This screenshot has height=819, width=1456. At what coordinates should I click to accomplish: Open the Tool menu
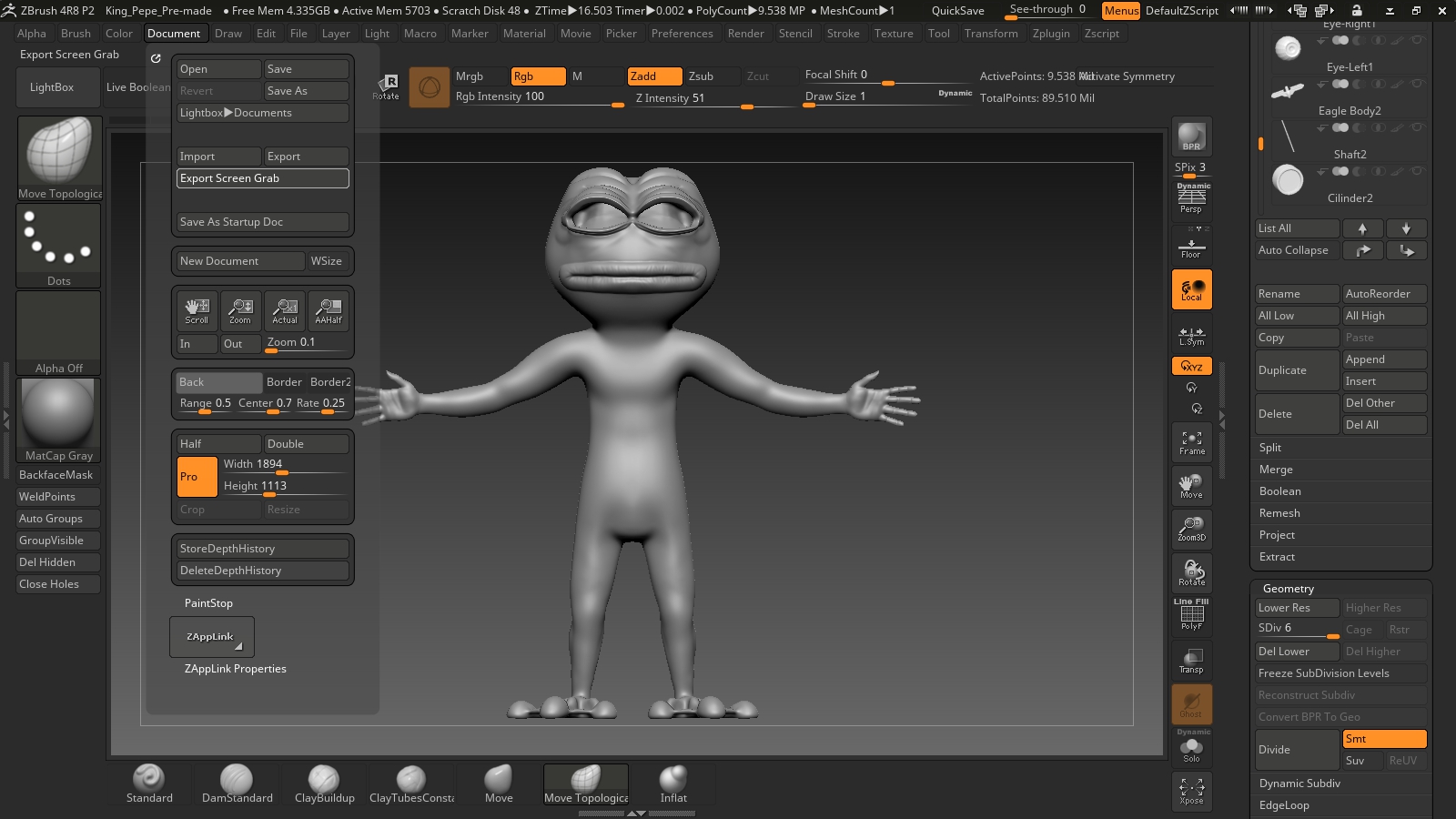pos(938,34)
